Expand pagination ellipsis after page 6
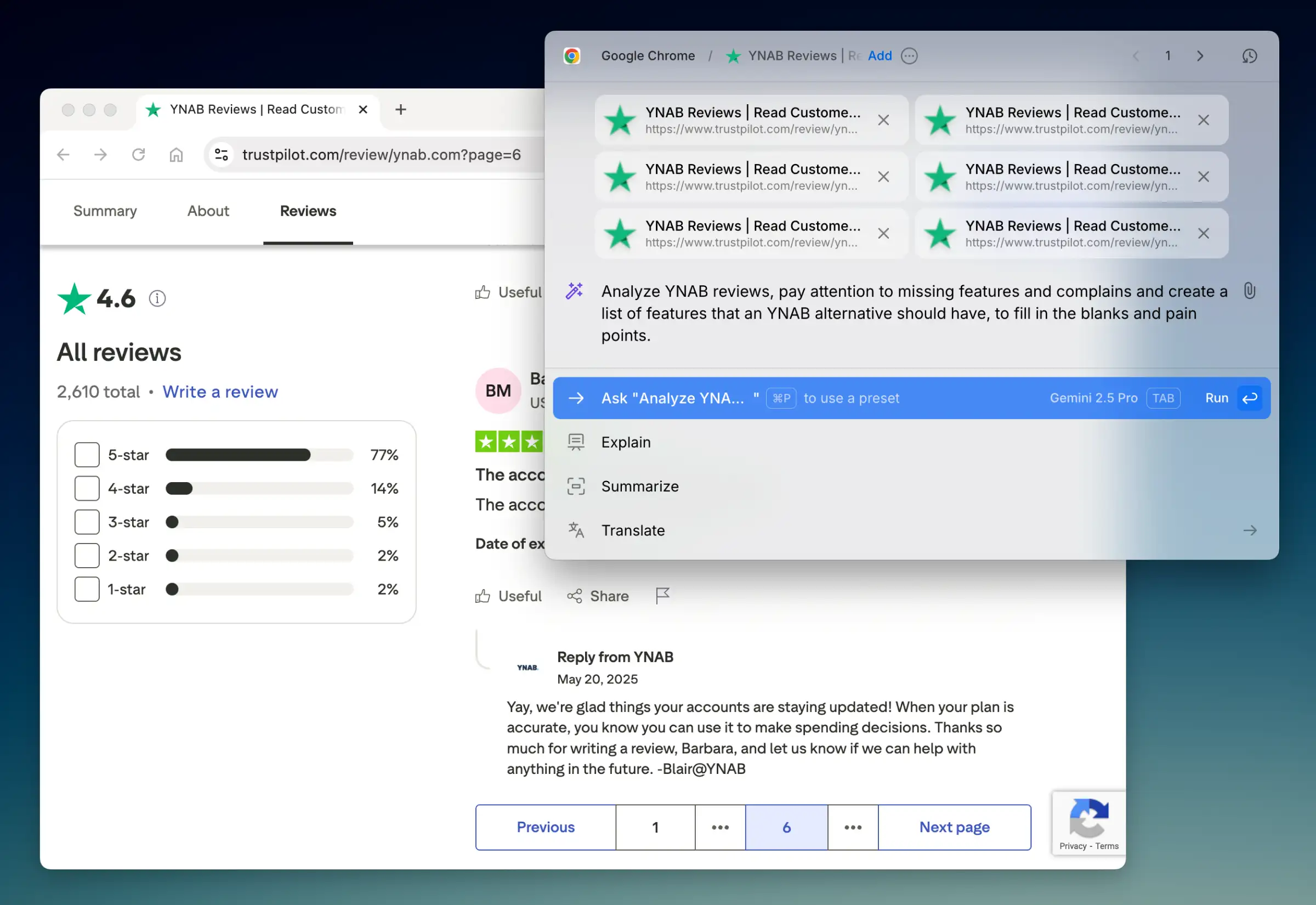1316x905 pixels. pyautogui.click(x=853, y=827)
